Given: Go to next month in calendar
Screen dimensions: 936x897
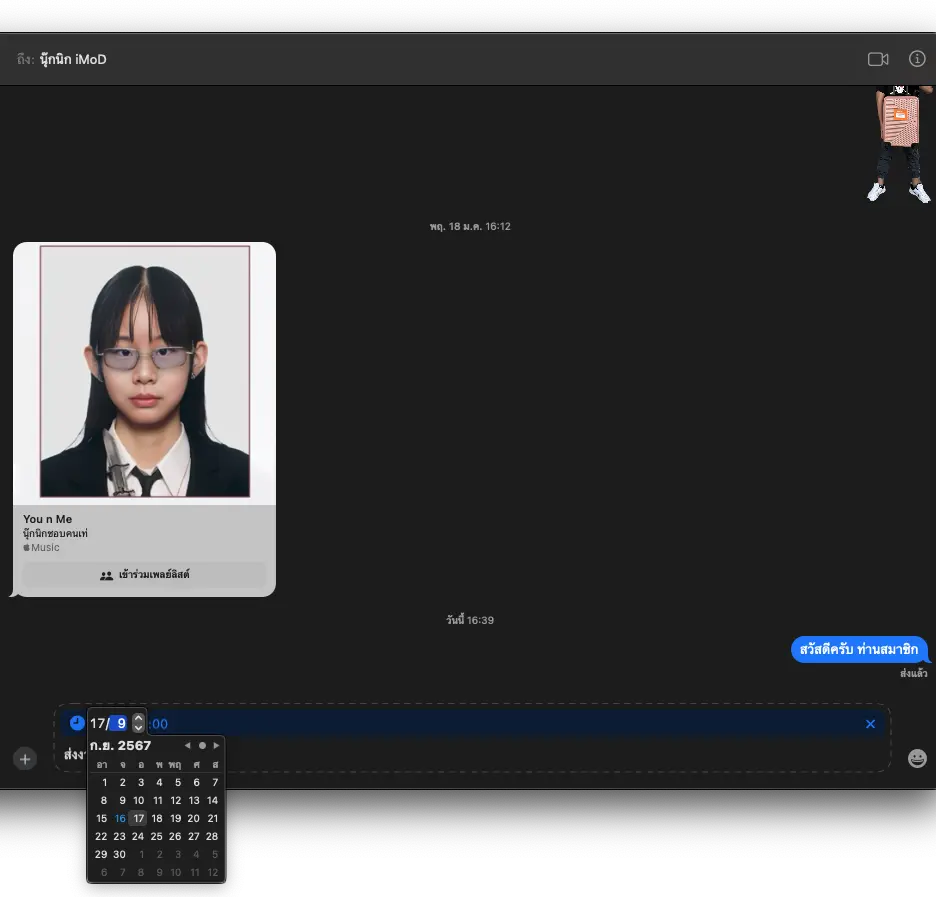Looking at the screenshot, I should [x=216, y=745].
